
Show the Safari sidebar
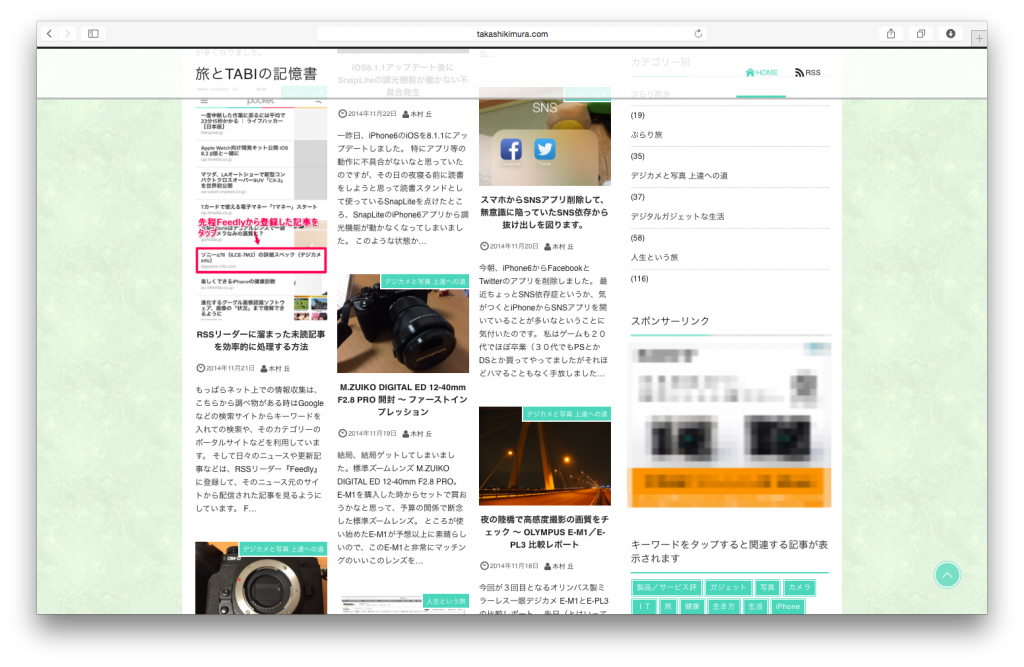(93, 33)
